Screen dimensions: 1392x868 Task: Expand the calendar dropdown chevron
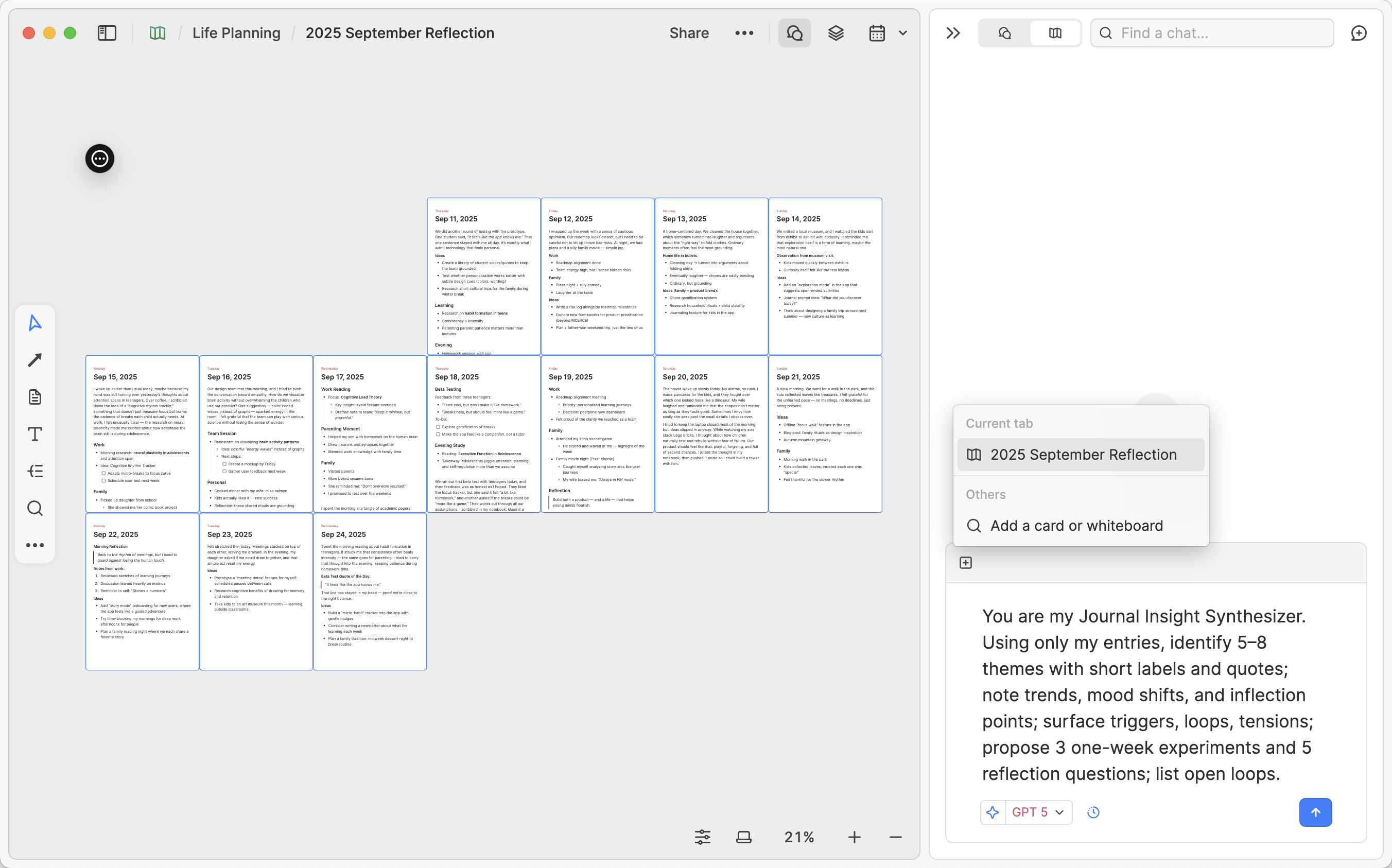tap(903, 33)
